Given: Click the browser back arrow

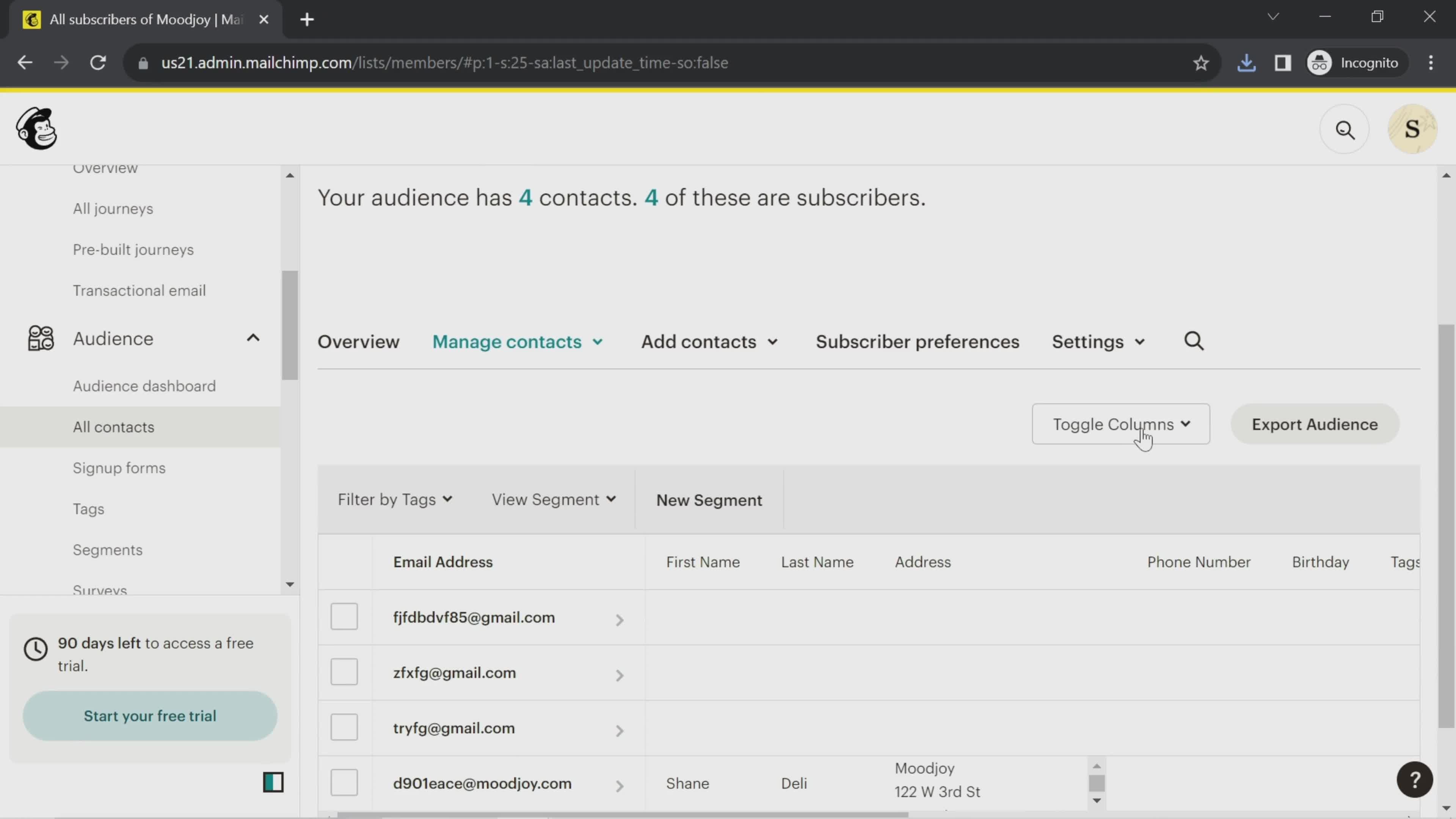Looking at the screenshot, I should (x=25, y=63).
